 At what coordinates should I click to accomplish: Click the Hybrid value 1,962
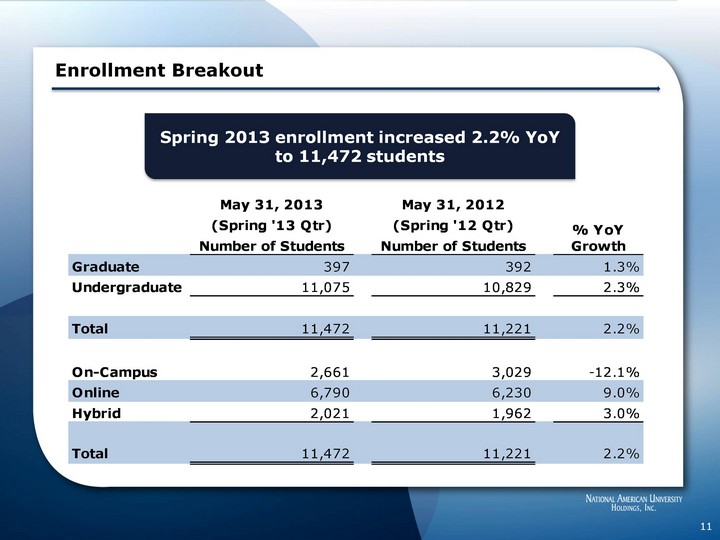point(512,413)
